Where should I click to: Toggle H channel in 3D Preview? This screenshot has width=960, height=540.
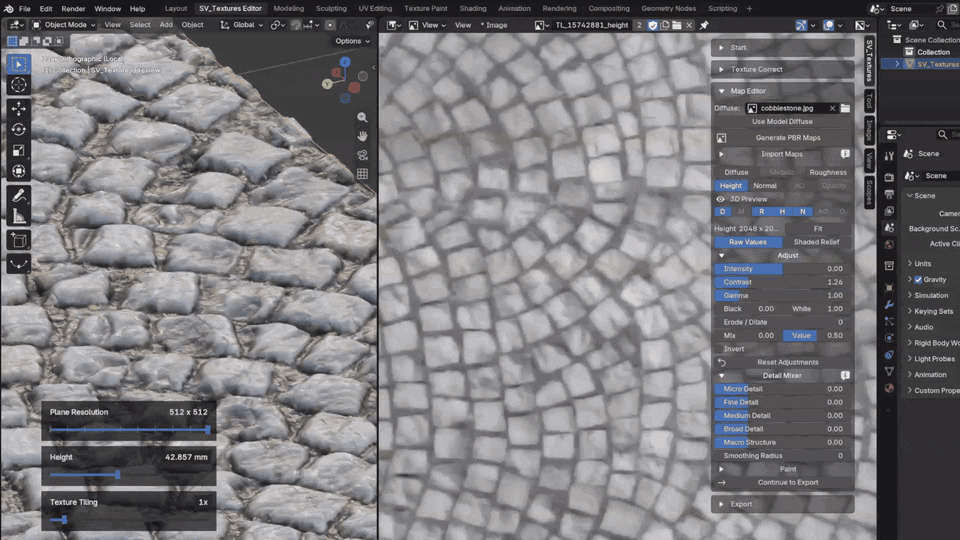tap(782, 212)
